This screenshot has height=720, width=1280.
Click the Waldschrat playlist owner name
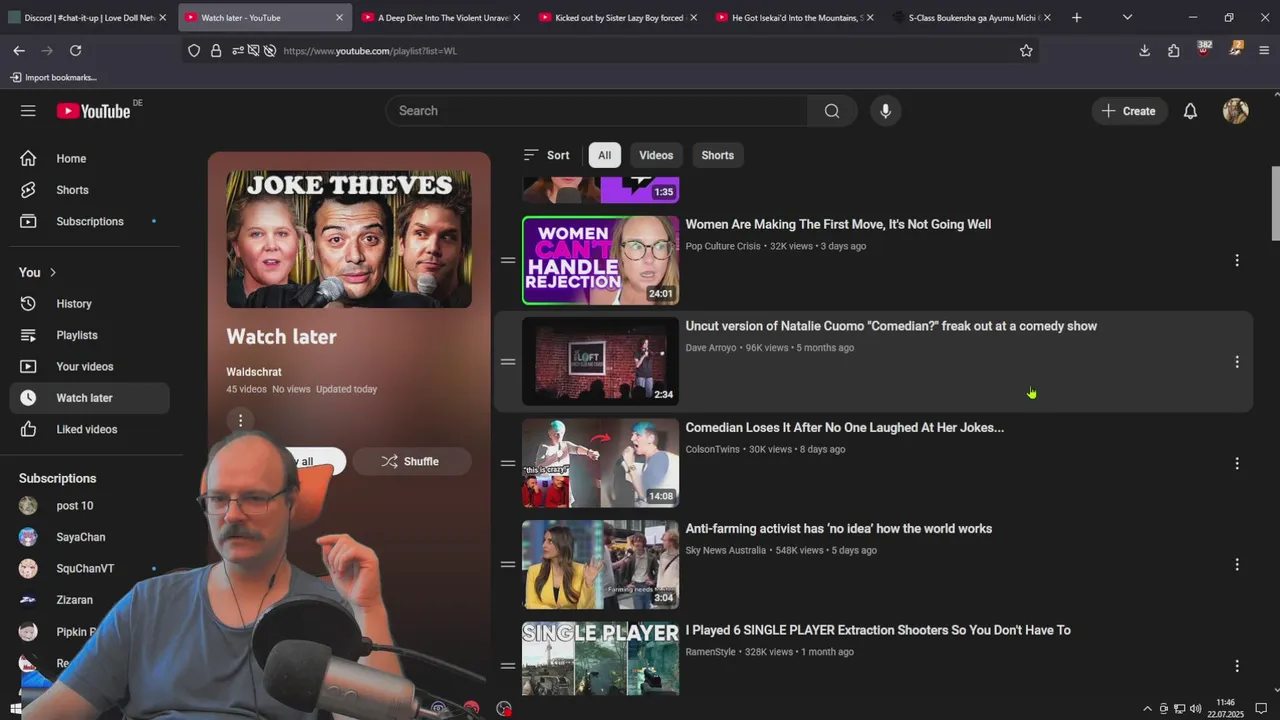(254, 372)
